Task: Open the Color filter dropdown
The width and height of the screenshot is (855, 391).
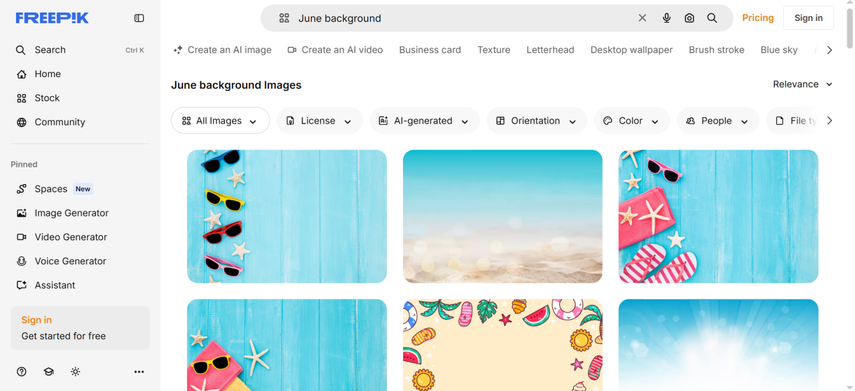Action: 631,121
